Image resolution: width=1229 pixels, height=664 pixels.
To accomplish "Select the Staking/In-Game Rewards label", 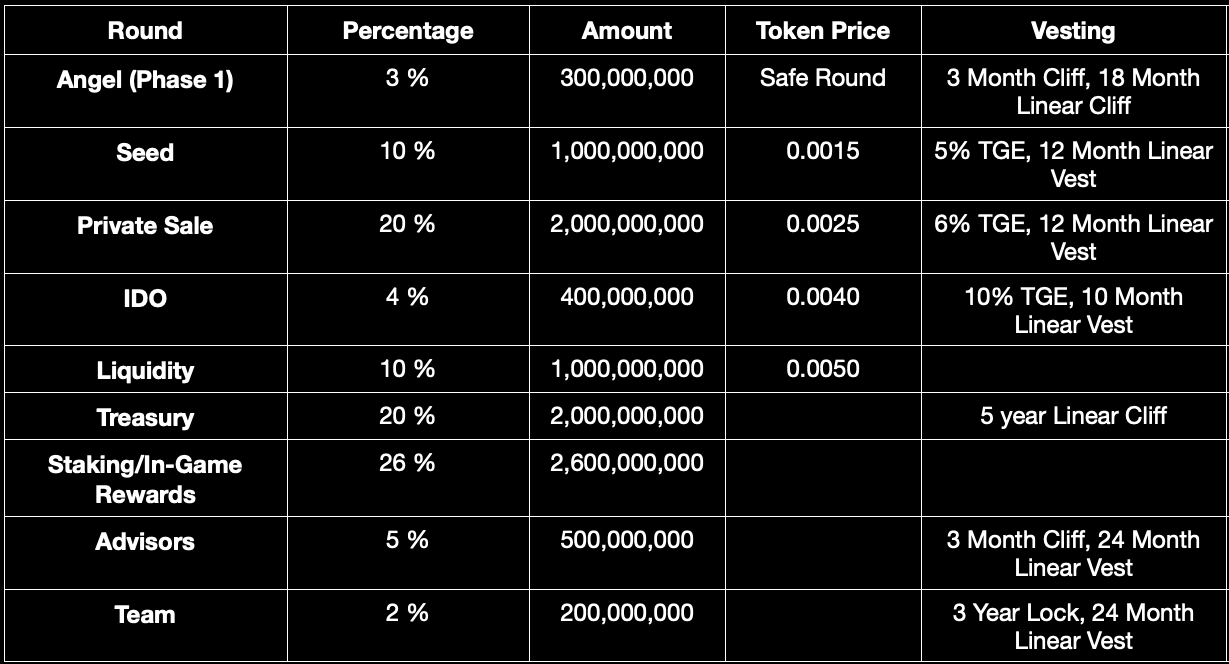I will coord(145,479).
